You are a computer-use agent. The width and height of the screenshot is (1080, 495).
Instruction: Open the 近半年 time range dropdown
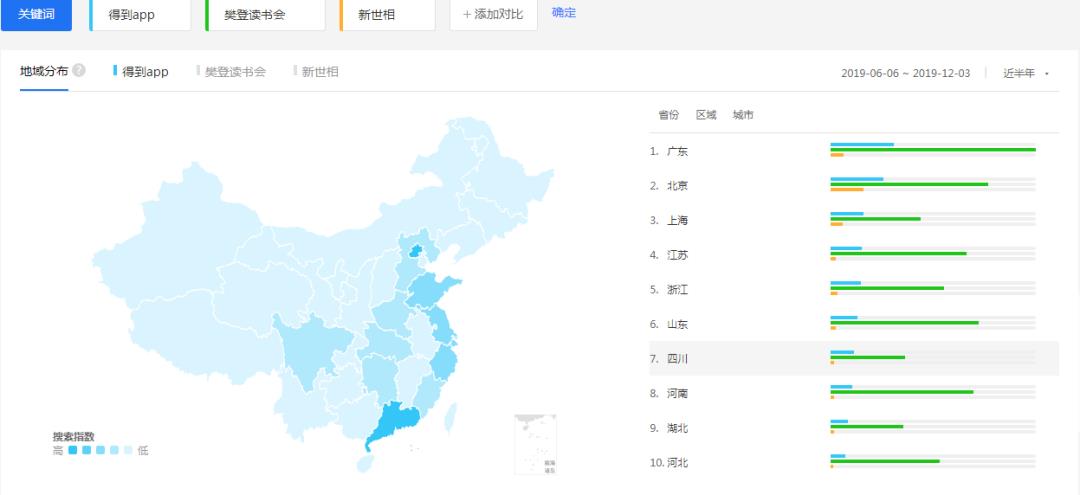click(1025, 73)
